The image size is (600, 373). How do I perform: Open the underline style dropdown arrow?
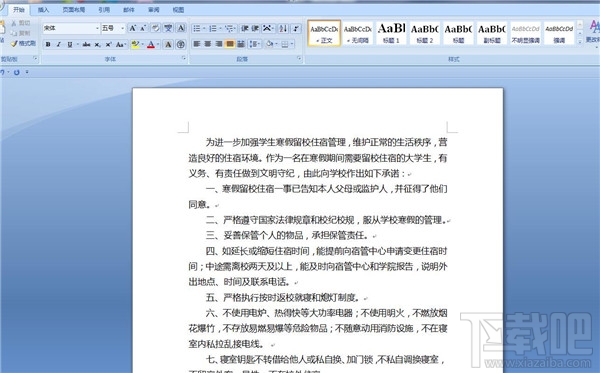pyautogui.click(x=78, y=44)
